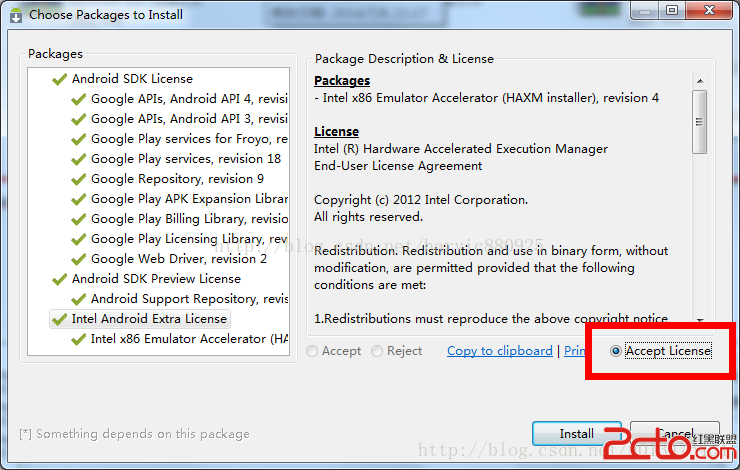This screenshot has height=470, width=740.
Task: Click checkmark icon next to Google Play Billing Library
Action: [x=78, y=219]
